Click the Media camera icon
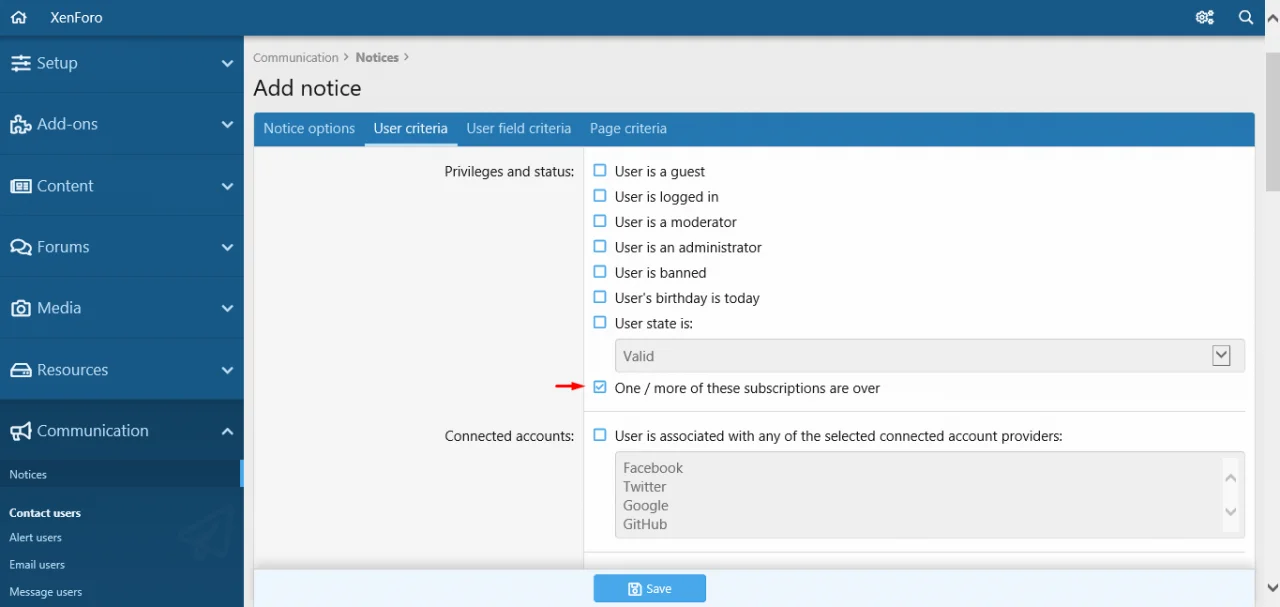This screenshot has height=607, width=1280. click(x=20, y=309)
